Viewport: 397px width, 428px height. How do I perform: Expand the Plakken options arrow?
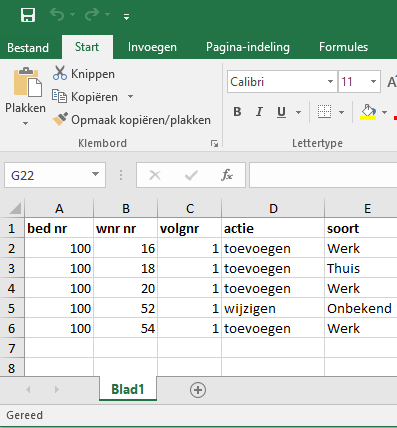pyautogui.click(x=25, y=124)
